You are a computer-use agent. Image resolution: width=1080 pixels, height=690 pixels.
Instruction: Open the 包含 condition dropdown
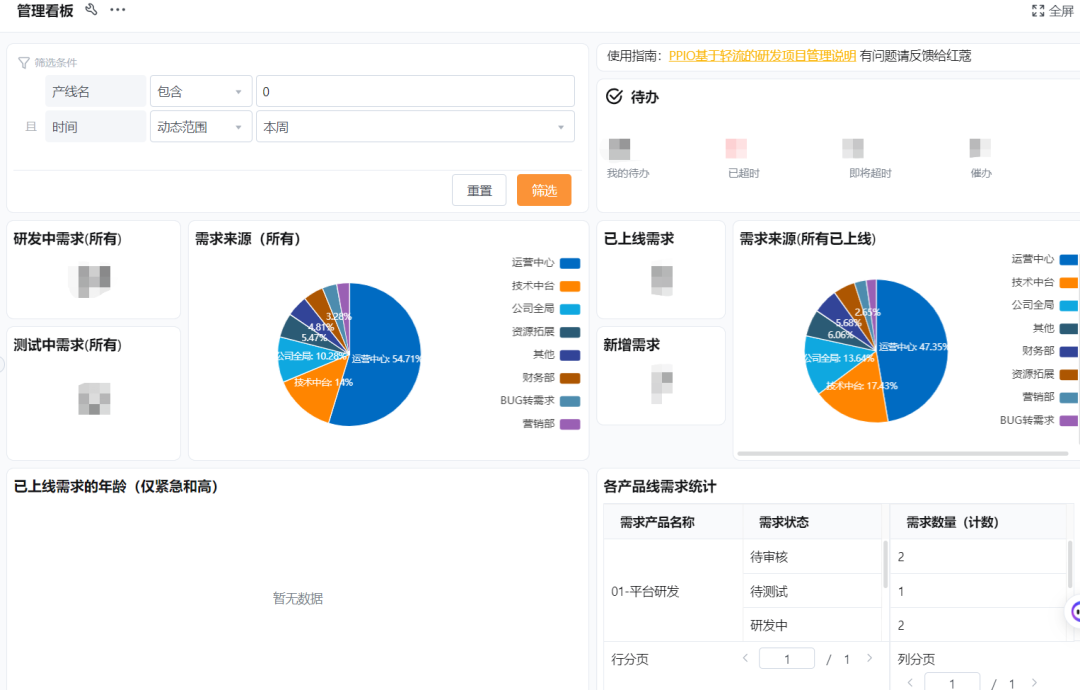[201, 92]
